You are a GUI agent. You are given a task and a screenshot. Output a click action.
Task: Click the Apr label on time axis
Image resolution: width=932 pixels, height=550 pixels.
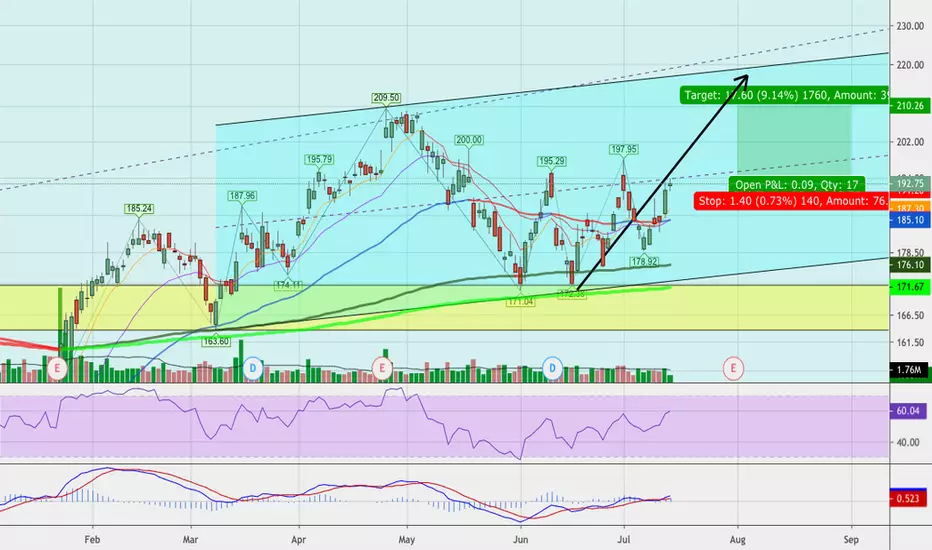[x=298, y=540]
